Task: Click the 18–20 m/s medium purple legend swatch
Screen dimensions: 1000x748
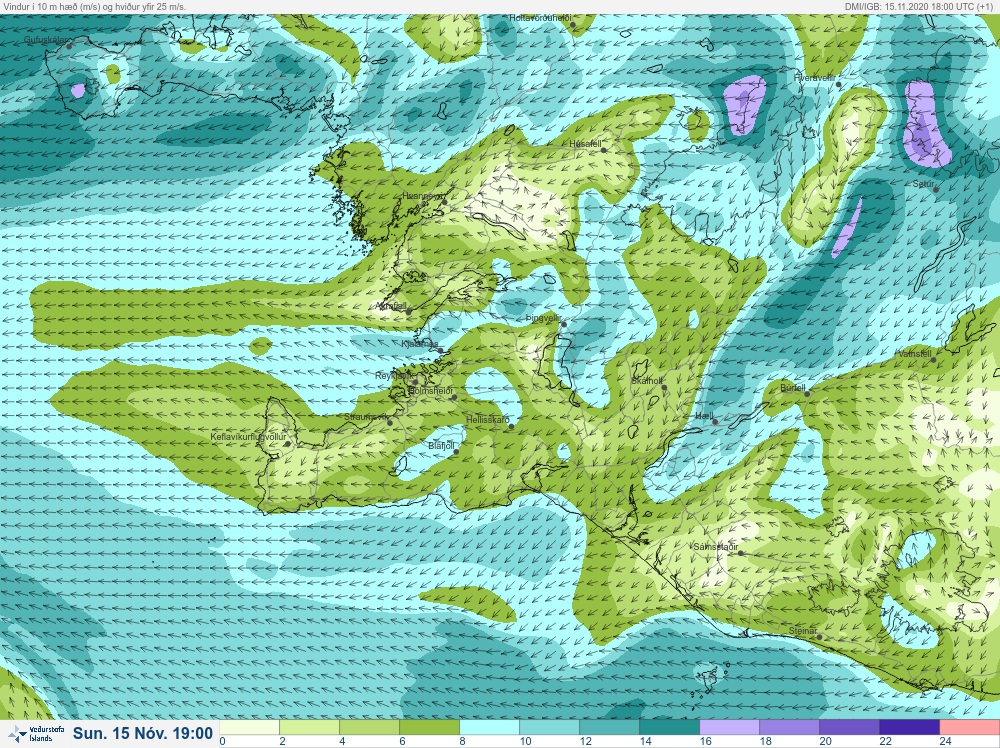Action: [x=789, y=728]
